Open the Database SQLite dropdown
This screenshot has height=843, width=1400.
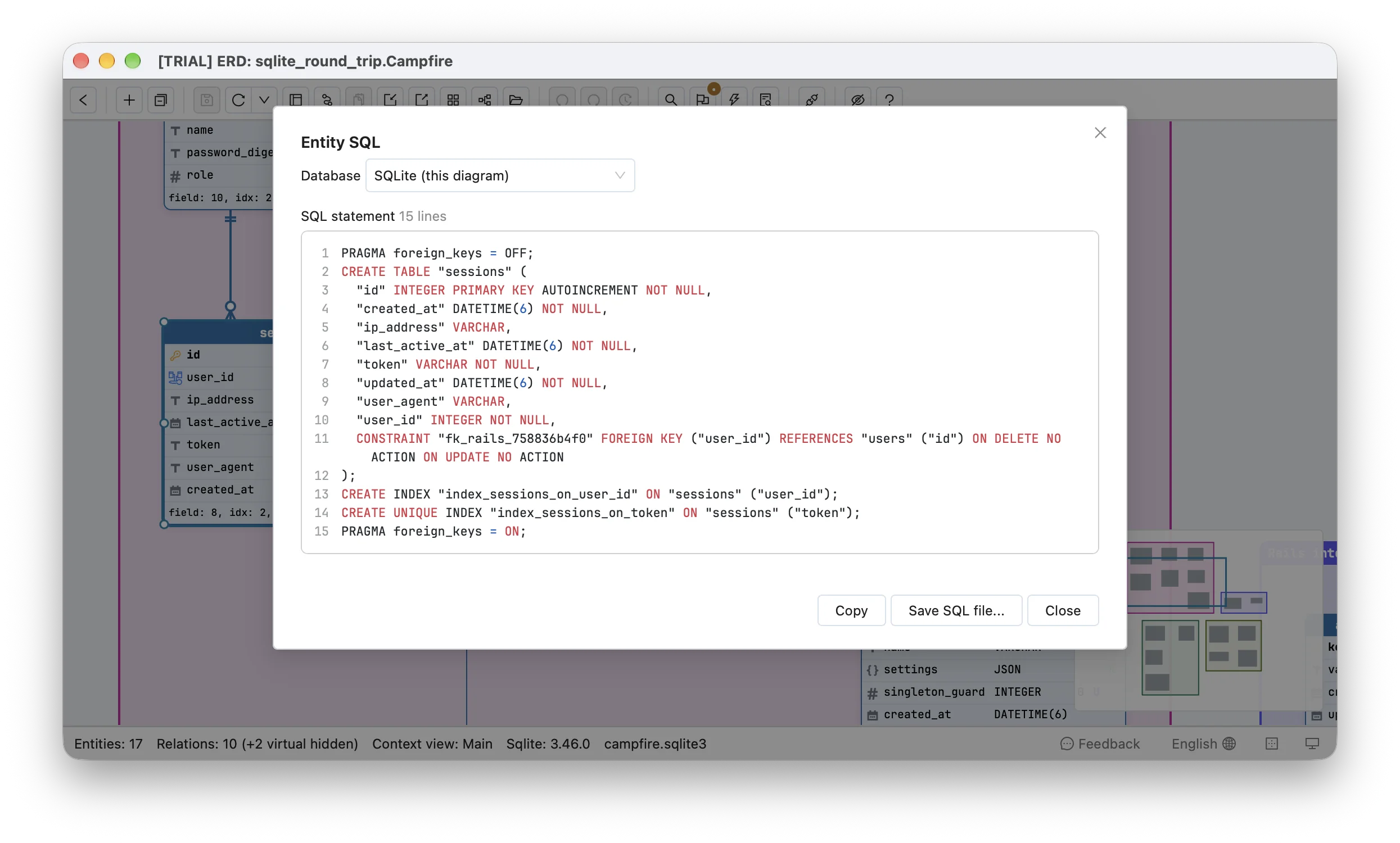500,175
